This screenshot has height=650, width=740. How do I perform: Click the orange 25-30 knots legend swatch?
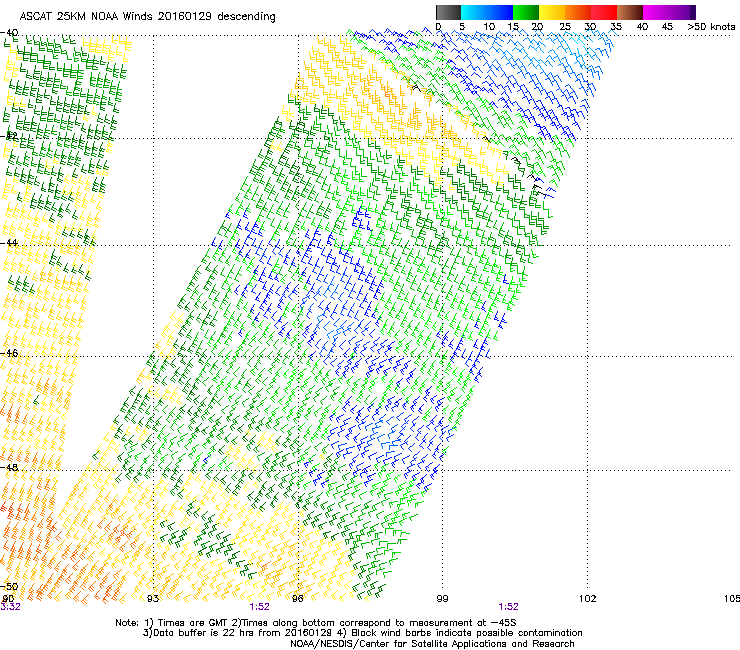[578, 12]
